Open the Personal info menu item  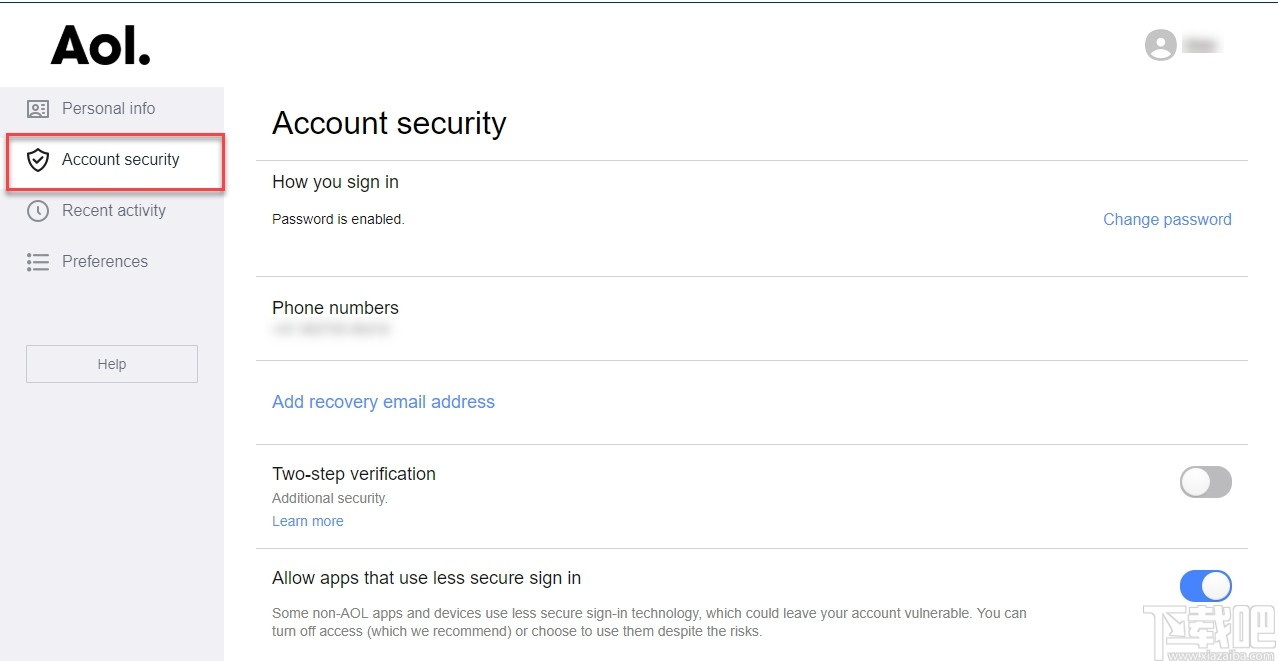(x=108, y=109)
